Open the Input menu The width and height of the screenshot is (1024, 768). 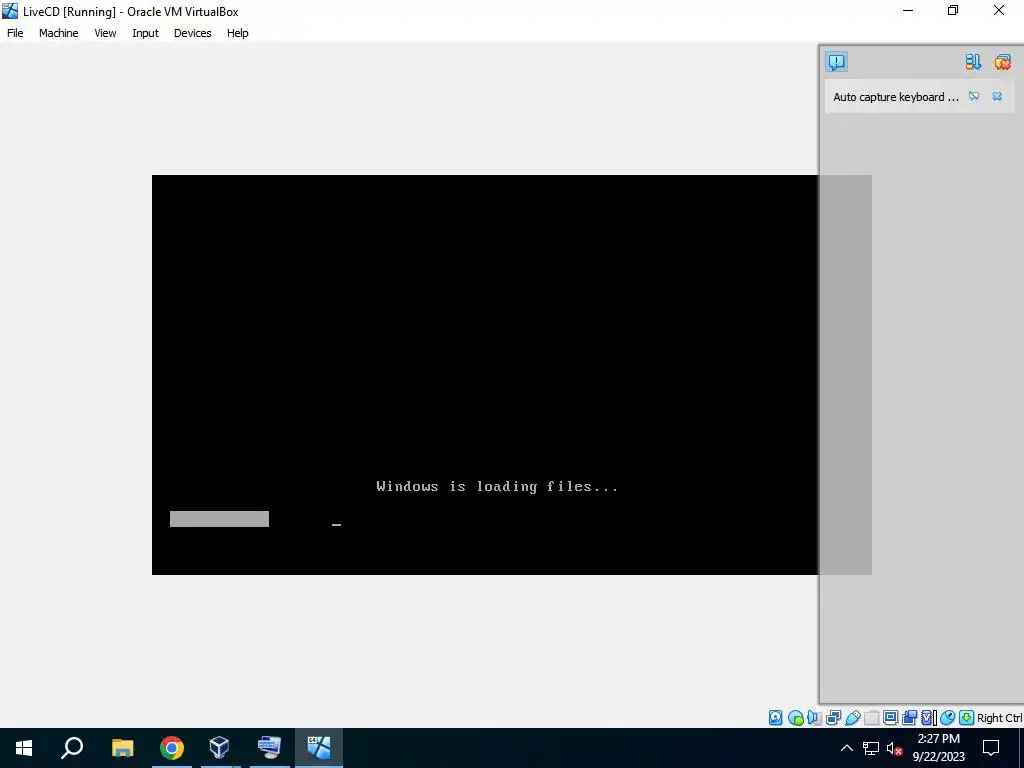[x=145, y=33]
